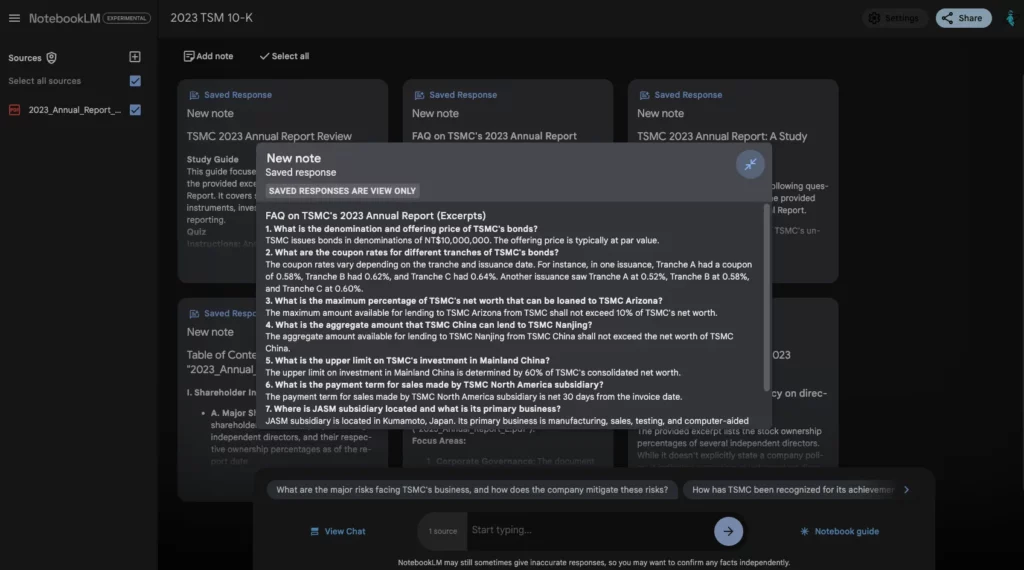Screen dimensions: 1024x570
Task: Click Add note in toolbar
Action: click(208, 56)
